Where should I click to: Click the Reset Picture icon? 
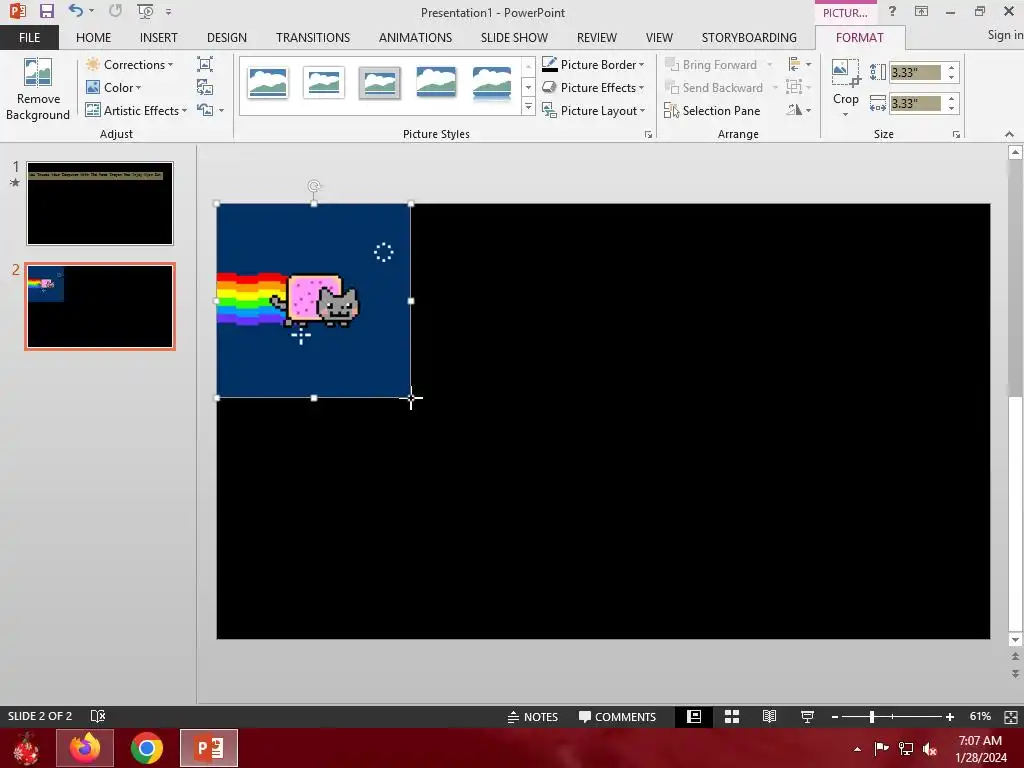point(205,110)
